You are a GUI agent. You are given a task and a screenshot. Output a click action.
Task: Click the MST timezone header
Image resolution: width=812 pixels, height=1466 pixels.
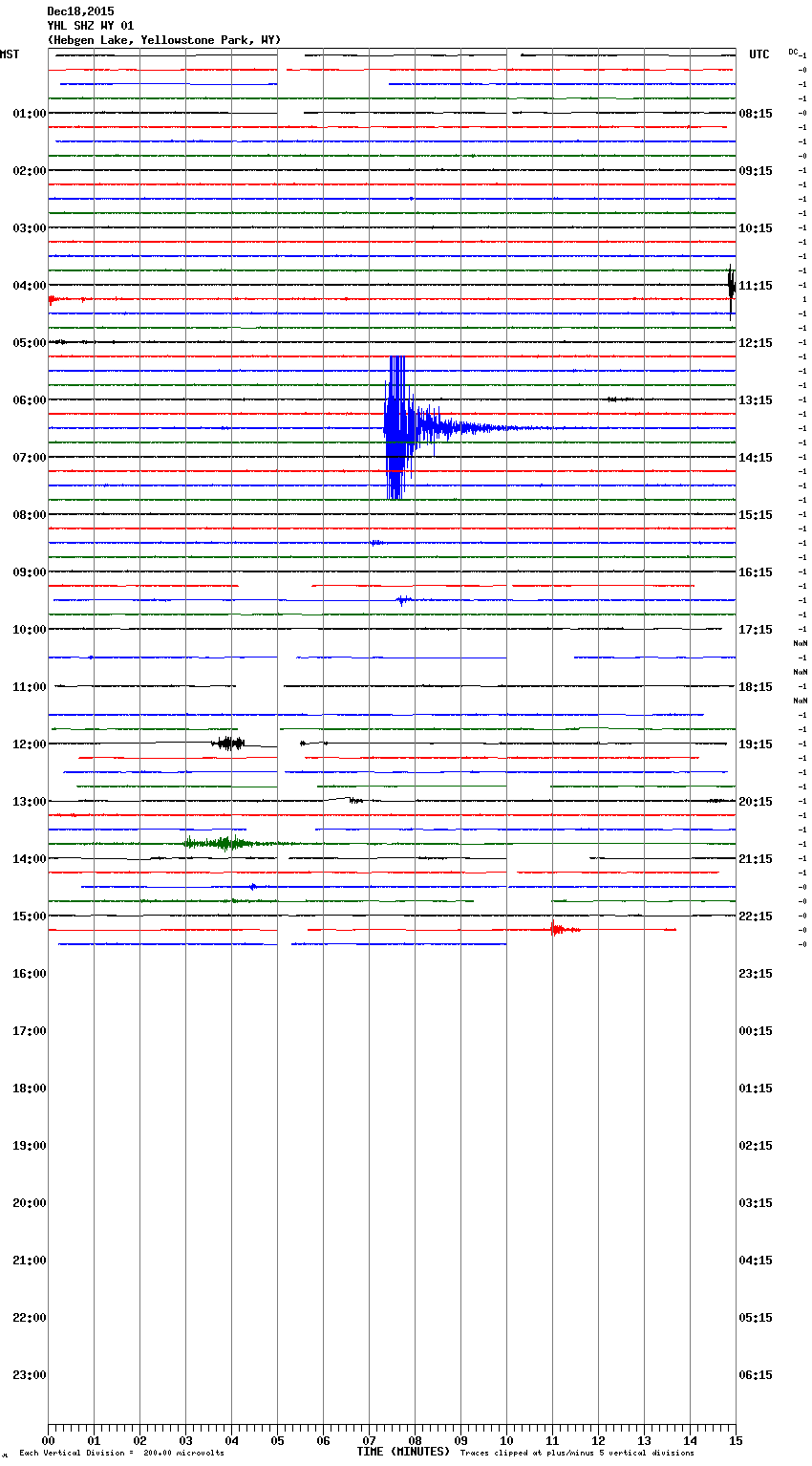point(10,54)
